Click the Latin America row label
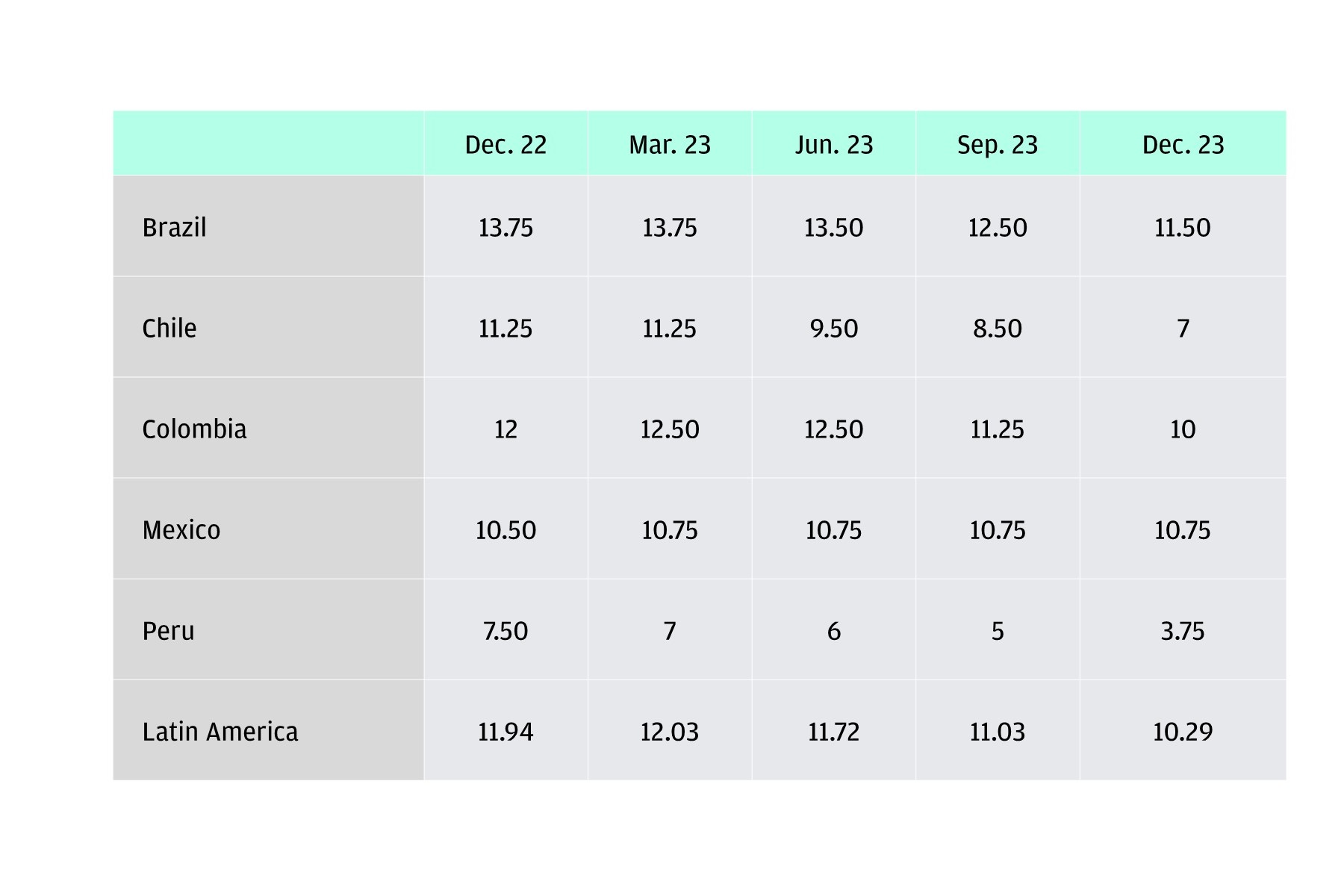This screenshot has height=896, width=1344. [x=220, y=731]
